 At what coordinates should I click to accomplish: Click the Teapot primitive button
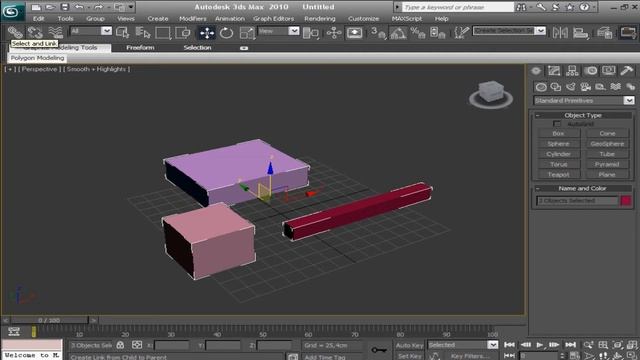click(x=558, y=174)
